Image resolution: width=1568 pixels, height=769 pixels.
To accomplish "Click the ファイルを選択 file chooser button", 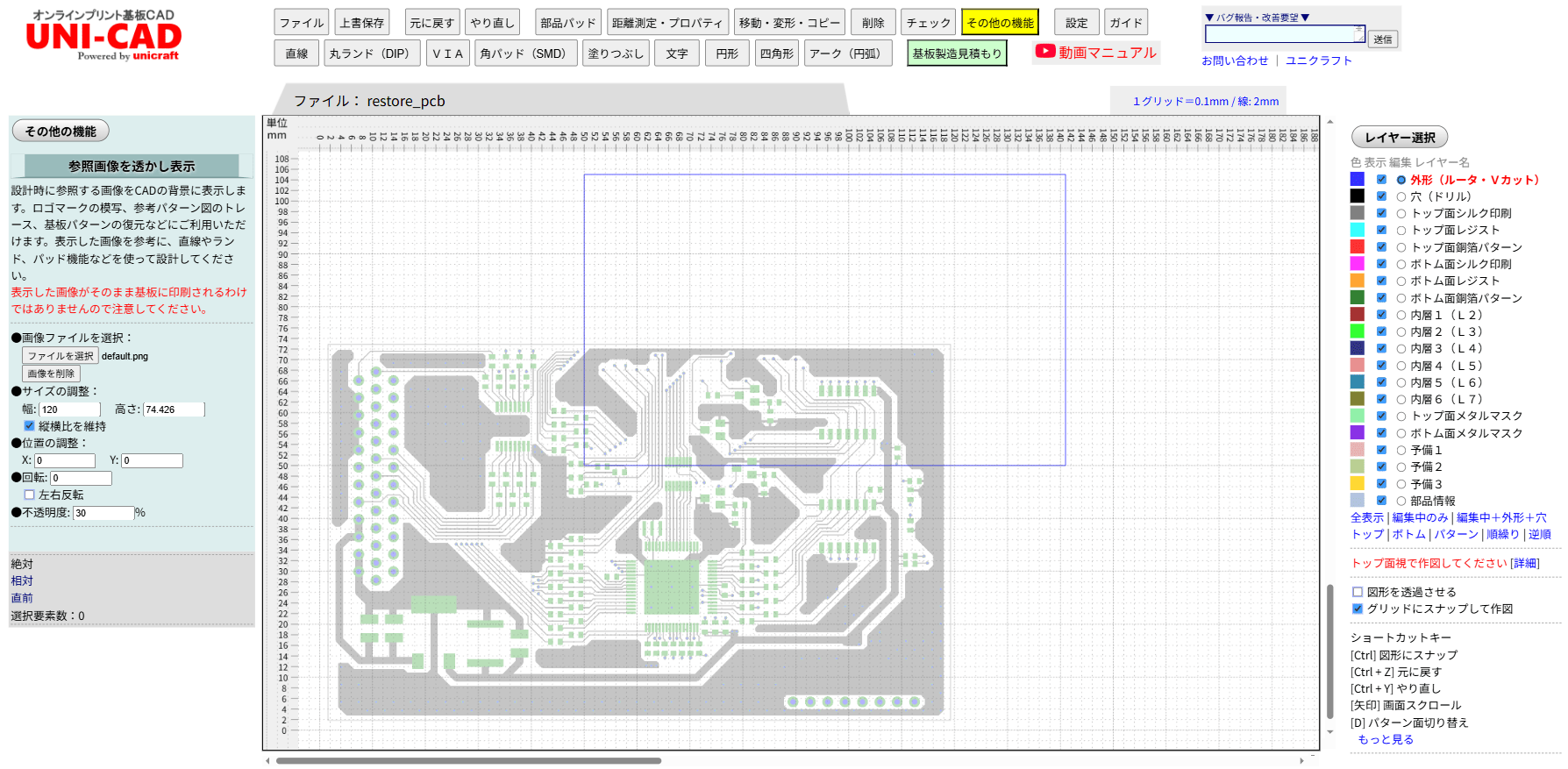I will click(60, 356).
